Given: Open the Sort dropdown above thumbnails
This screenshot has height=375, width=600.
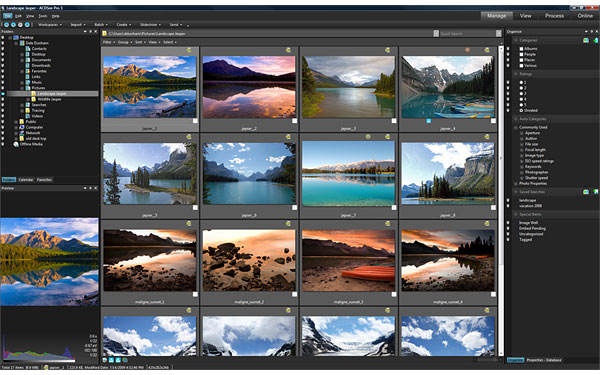Looking at the screenshot, I should (140, 42).
